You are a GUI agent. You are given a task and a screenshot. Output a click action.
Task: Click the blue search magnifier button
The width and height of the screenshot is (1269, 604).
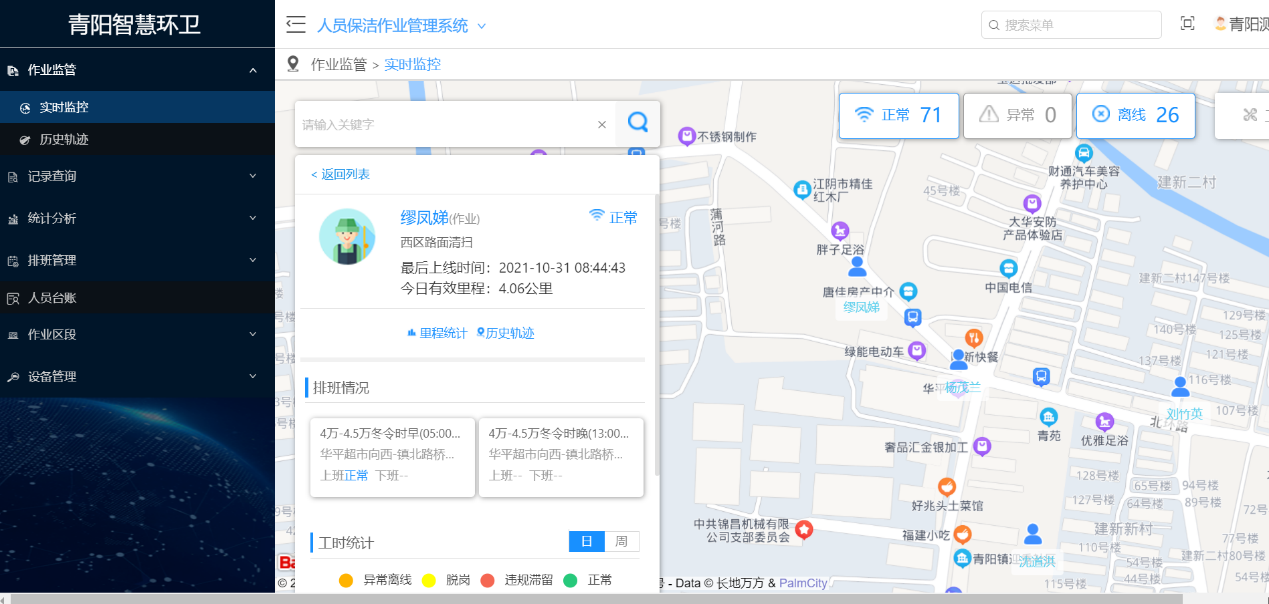click(x=637, y=123)
